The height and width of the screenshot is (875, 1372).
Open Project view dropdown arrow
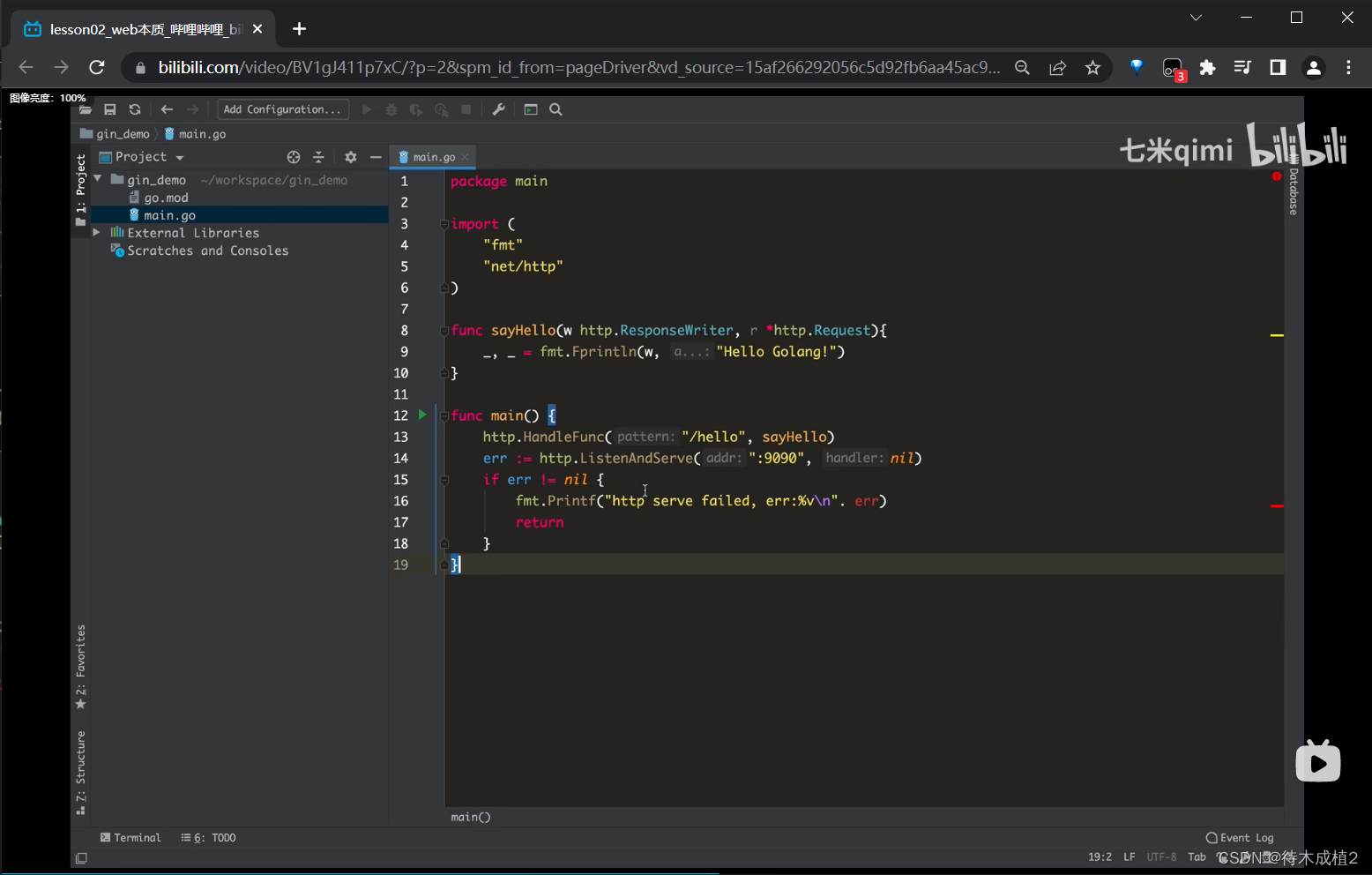pyautogui.click(x=180, y=158)
